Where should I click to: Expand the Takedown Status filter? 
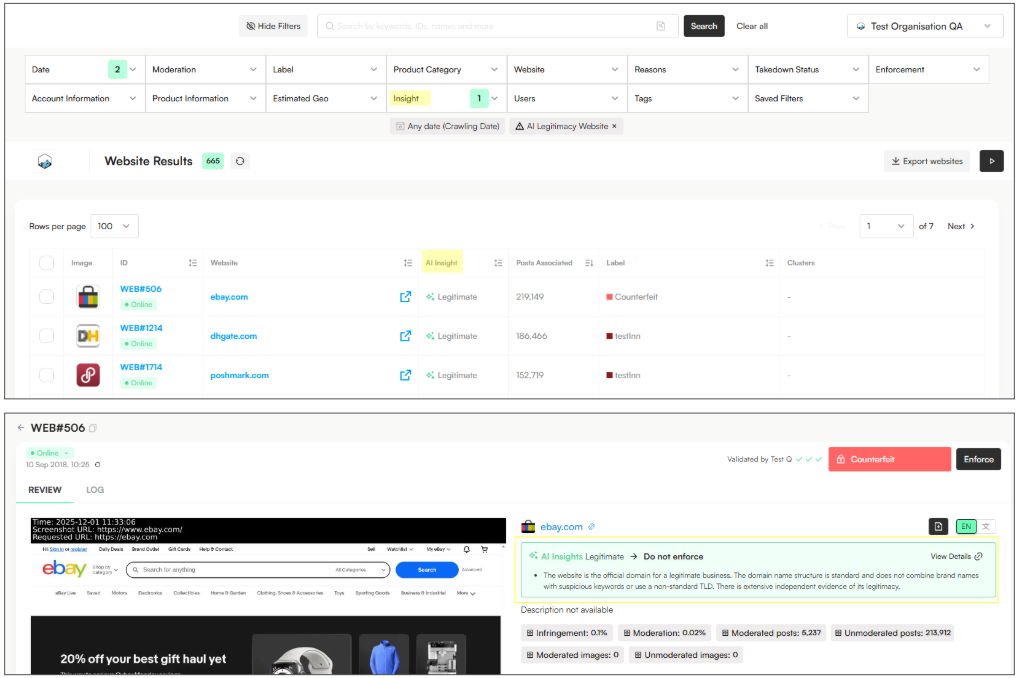pos(808,69)
